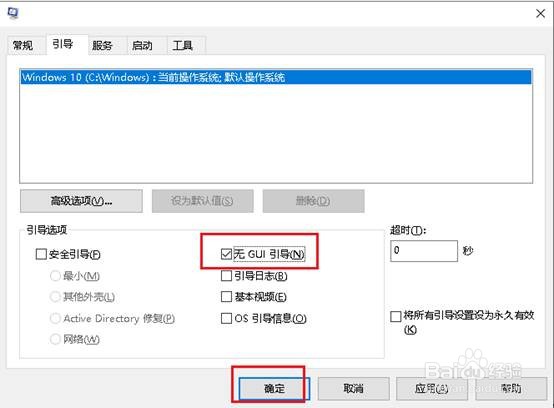The image size is (554, 408).
Task: Open the 服务 tab
Action: [x=102, y=46]
